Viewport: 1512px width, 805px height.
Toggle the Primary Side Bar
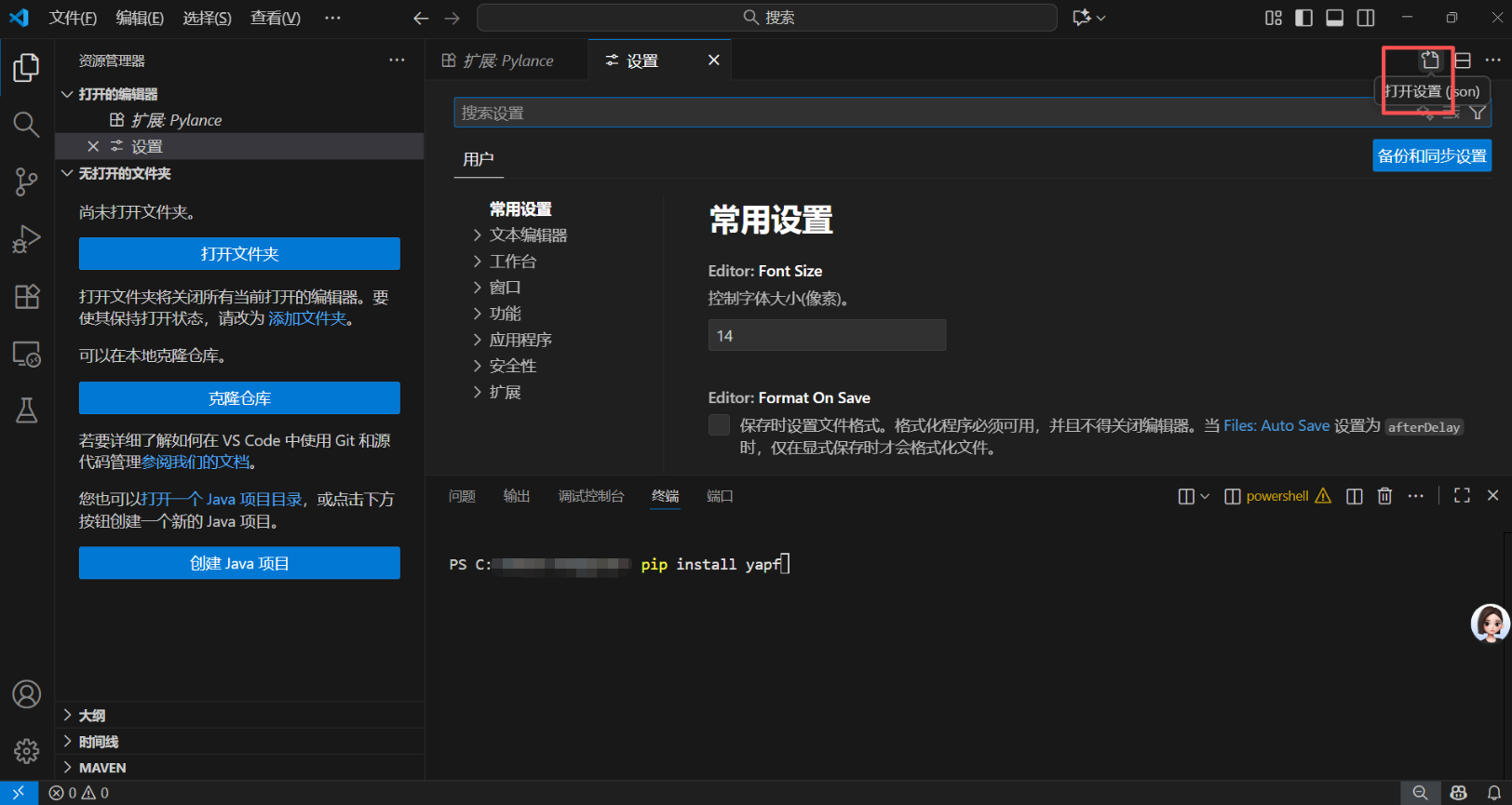[x=1303, y=18]
